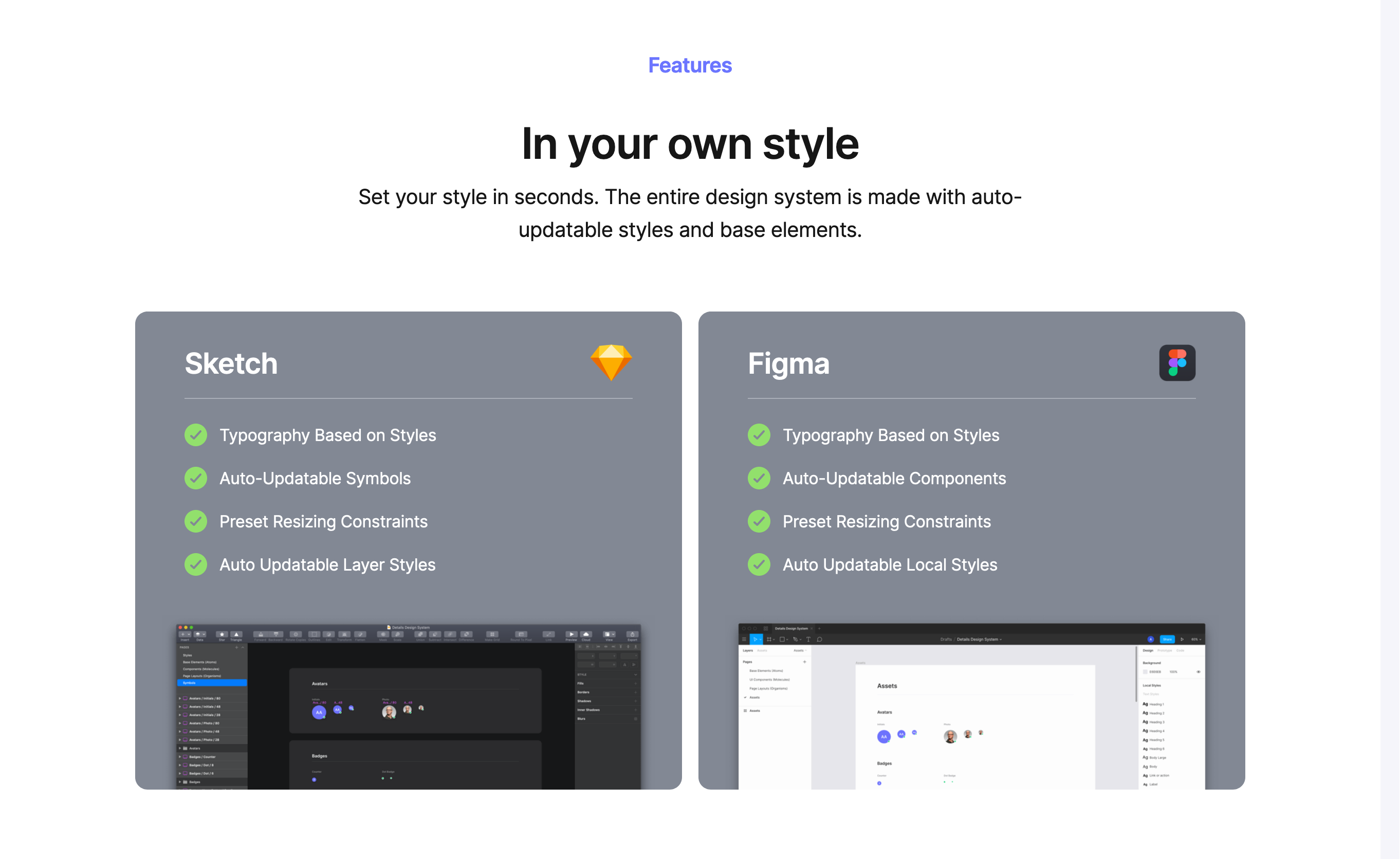The width and height of the screenshot is (1400, 859).
Task: Select 'Preset Resizing Constraints' in Figma card
Action: point(887,522)
